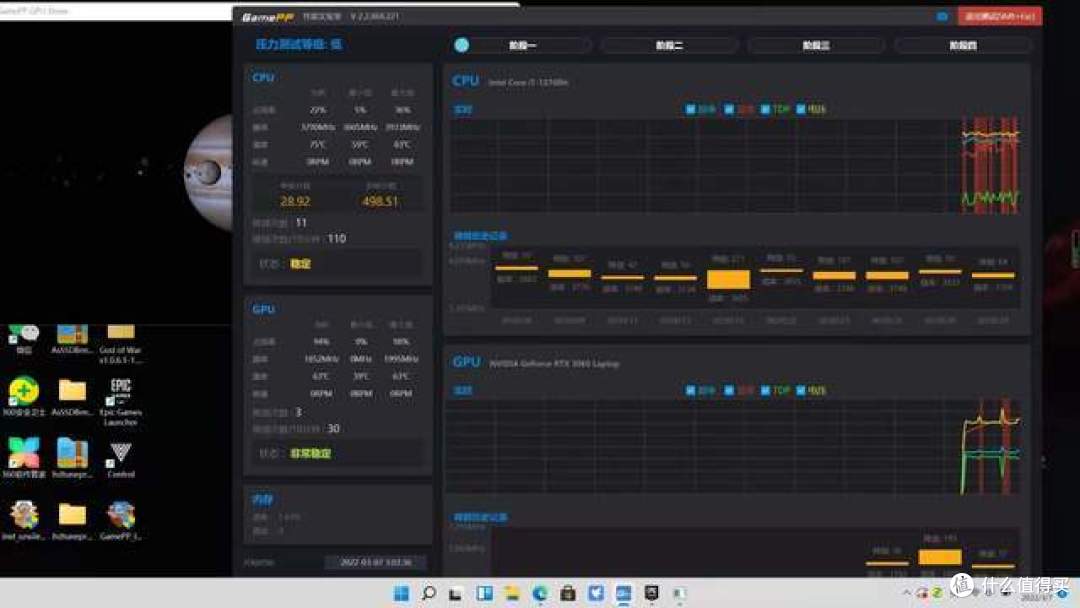Toggle voltage (电压) checkbox in CPU chart
Screen dimensions: 1080x608
[x=802, y=110]
